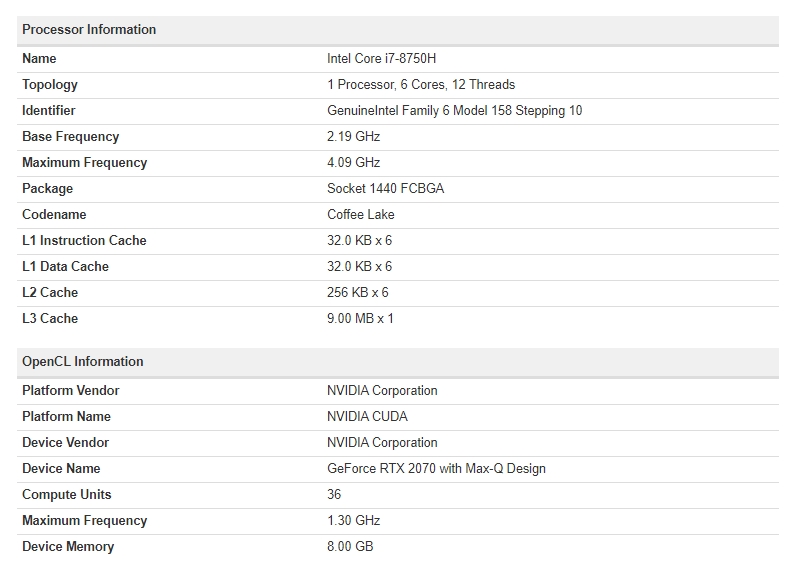Click the Processor Information section header
Image resolution: width=806 pixels, height=571 pixels.
pyautogui.click(x=89, y=30)
